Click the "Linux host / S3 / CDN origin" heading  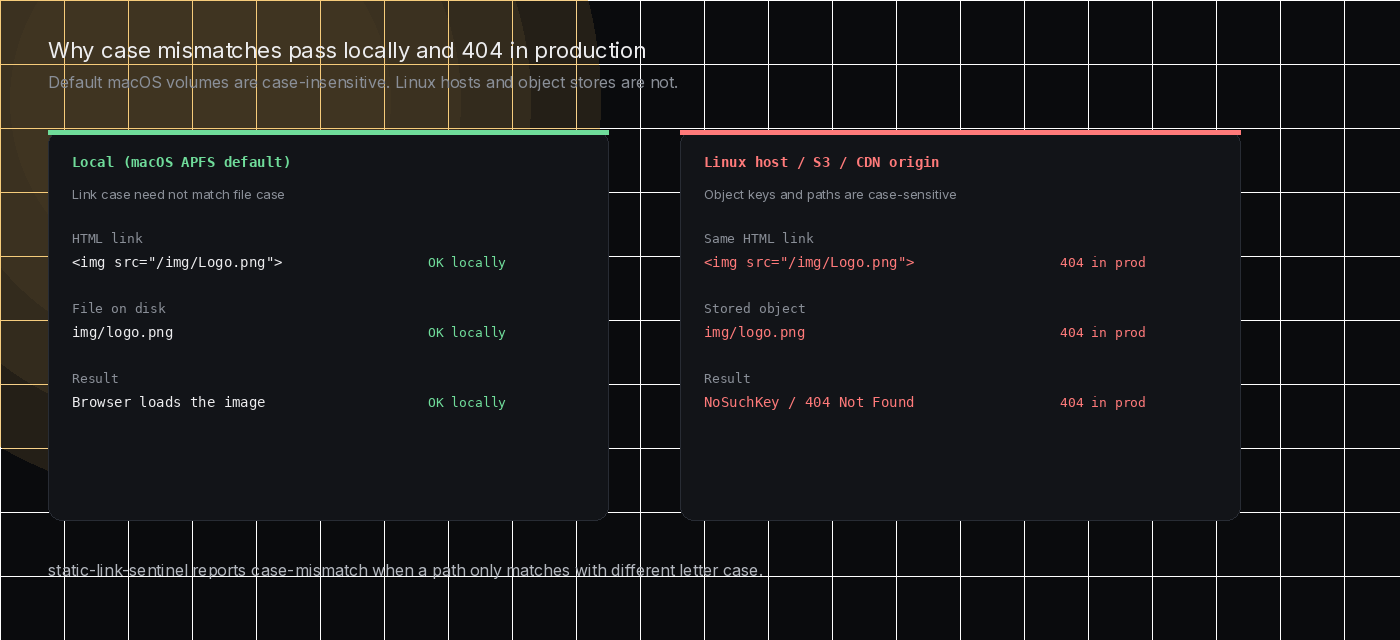pyautogui.click(x=821, y=162)
